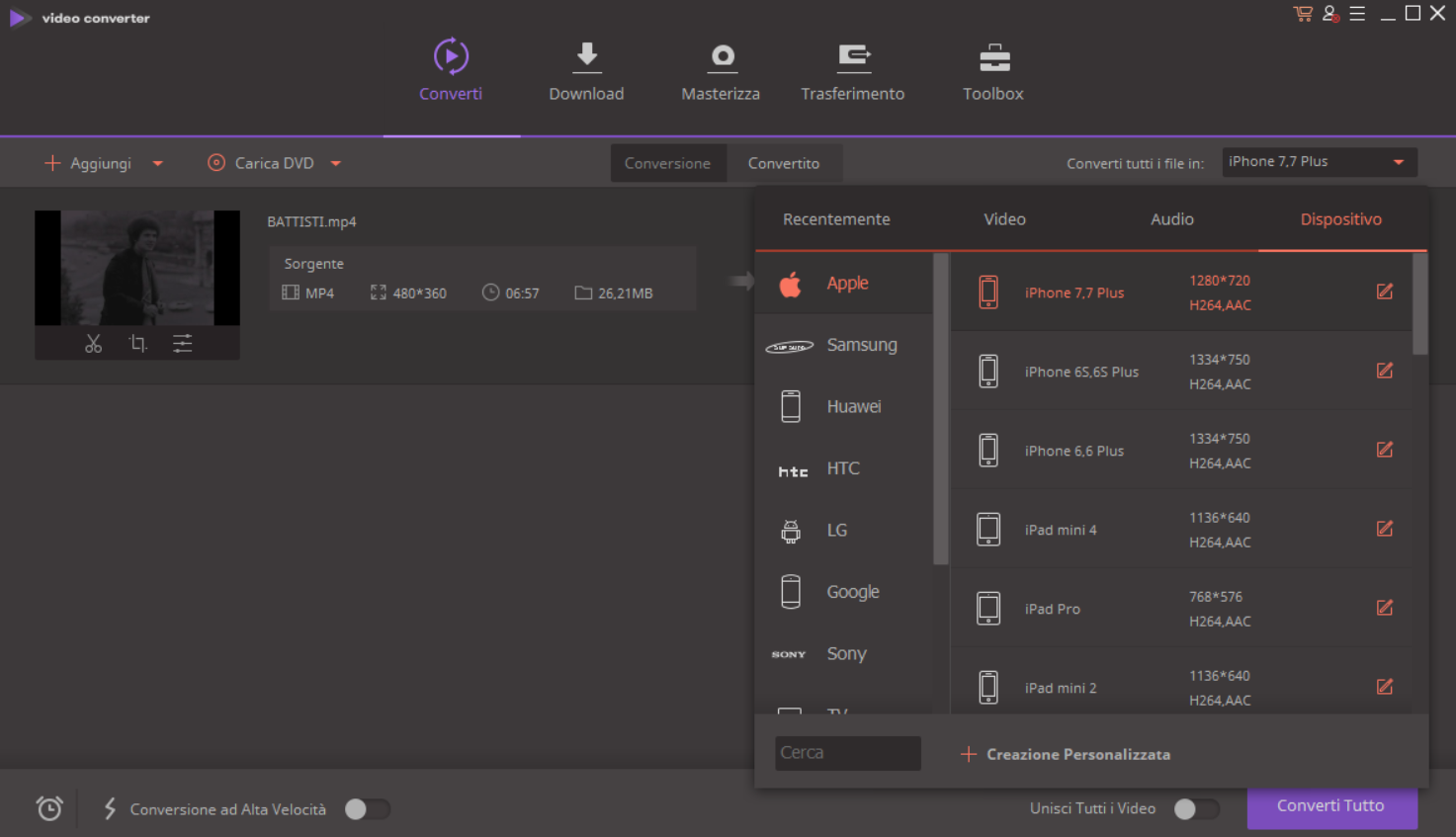The width and height of the screenshot is (1456, 837).
Task: Click the brand list scrollbar
Action: (940, 409)
